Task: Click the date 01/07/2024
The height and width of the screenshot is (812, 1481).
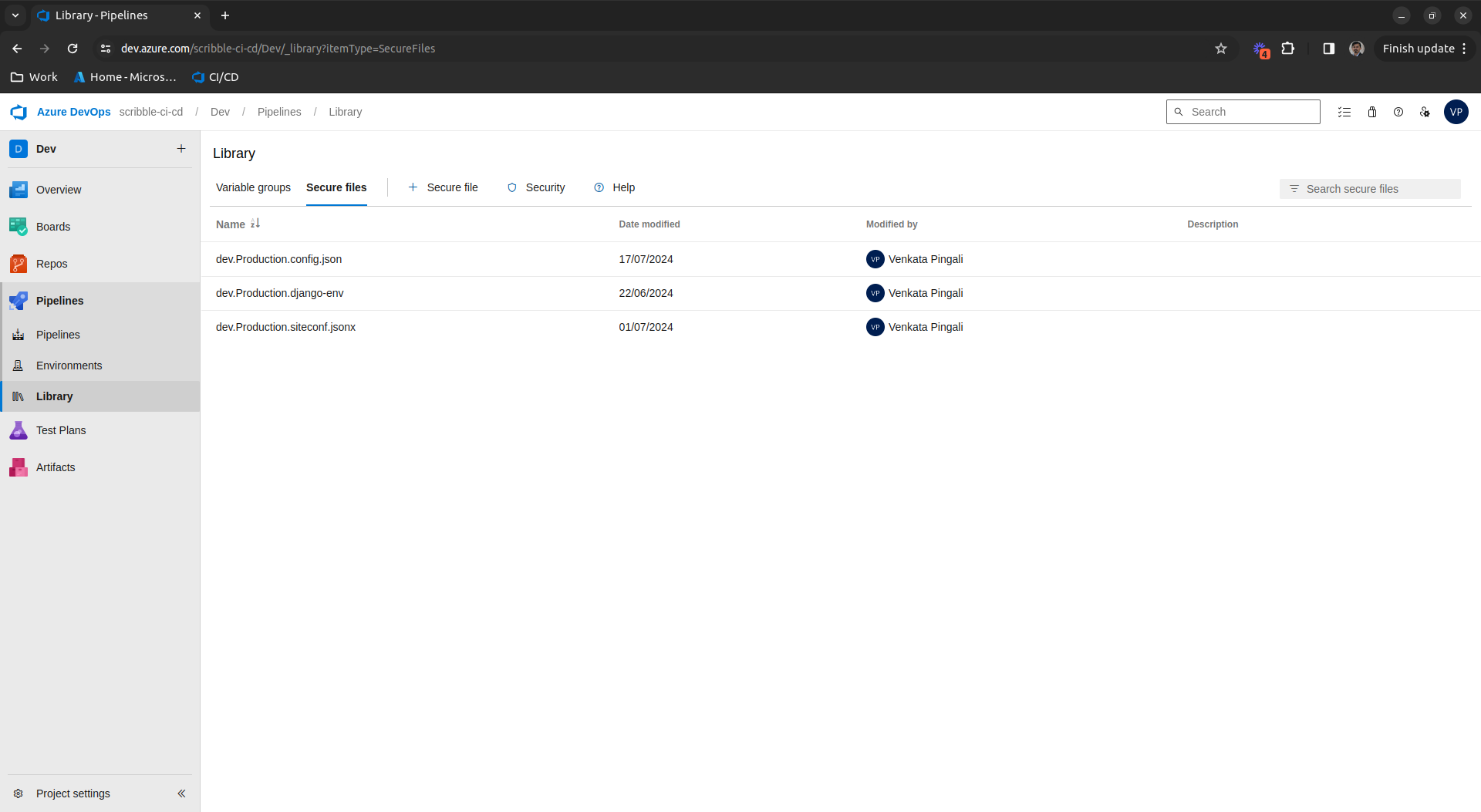Action: tap(646, 327)
